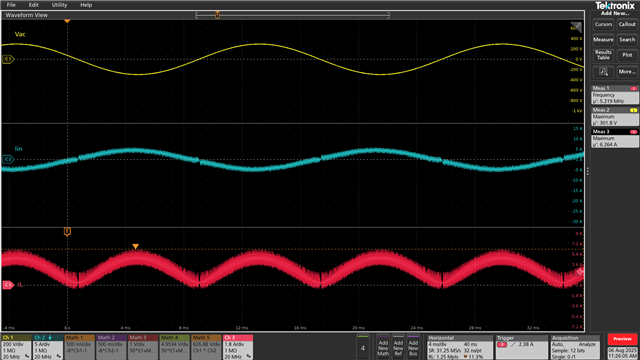640x360 pixels.
Task: Click the orange trigger position marker T
Action: coord(67,231)
